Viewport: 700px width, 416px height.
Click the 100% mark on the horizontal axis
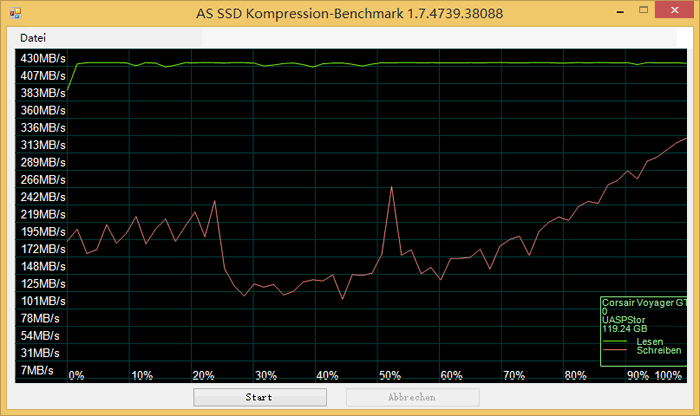coord(668,376)
